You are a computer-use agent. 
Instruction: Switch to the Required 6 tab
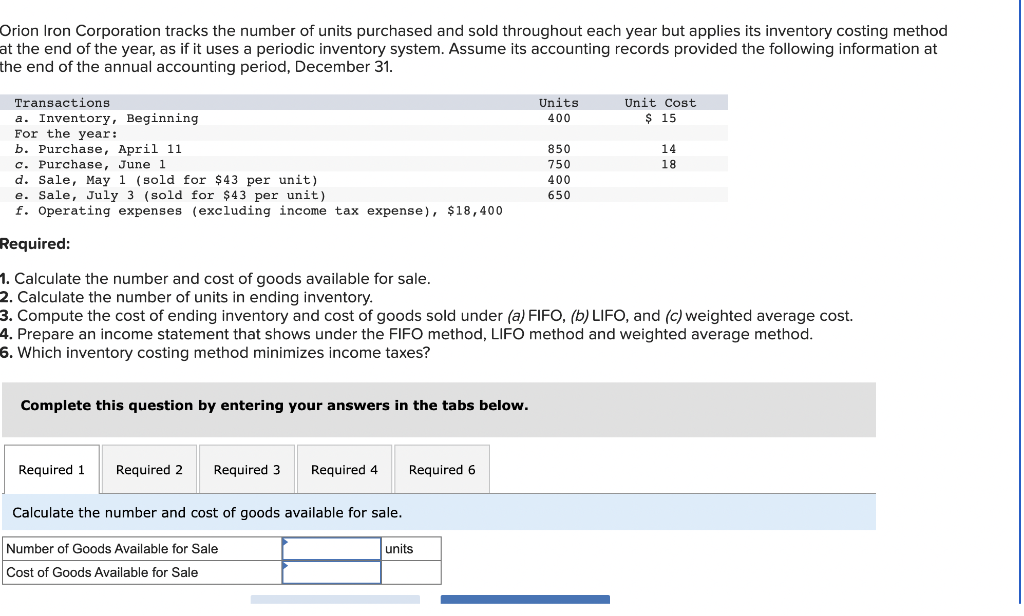click(x=441, y=468)
